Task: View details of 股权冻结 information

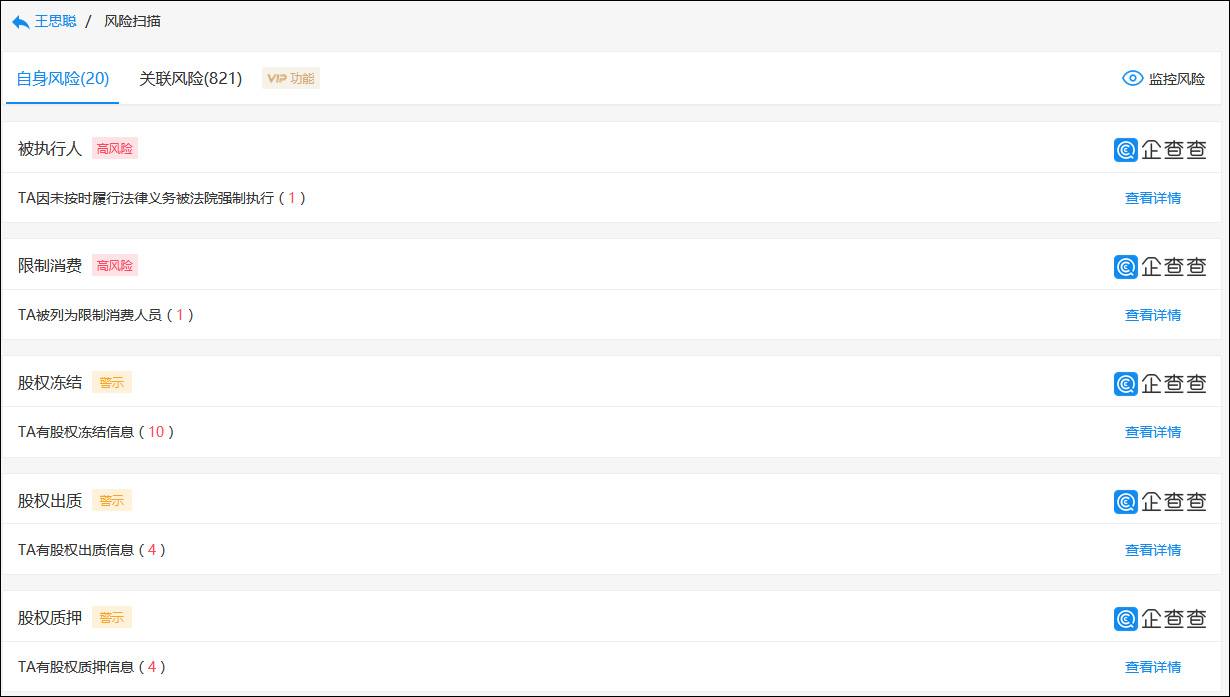Action: click(1152, 432)
